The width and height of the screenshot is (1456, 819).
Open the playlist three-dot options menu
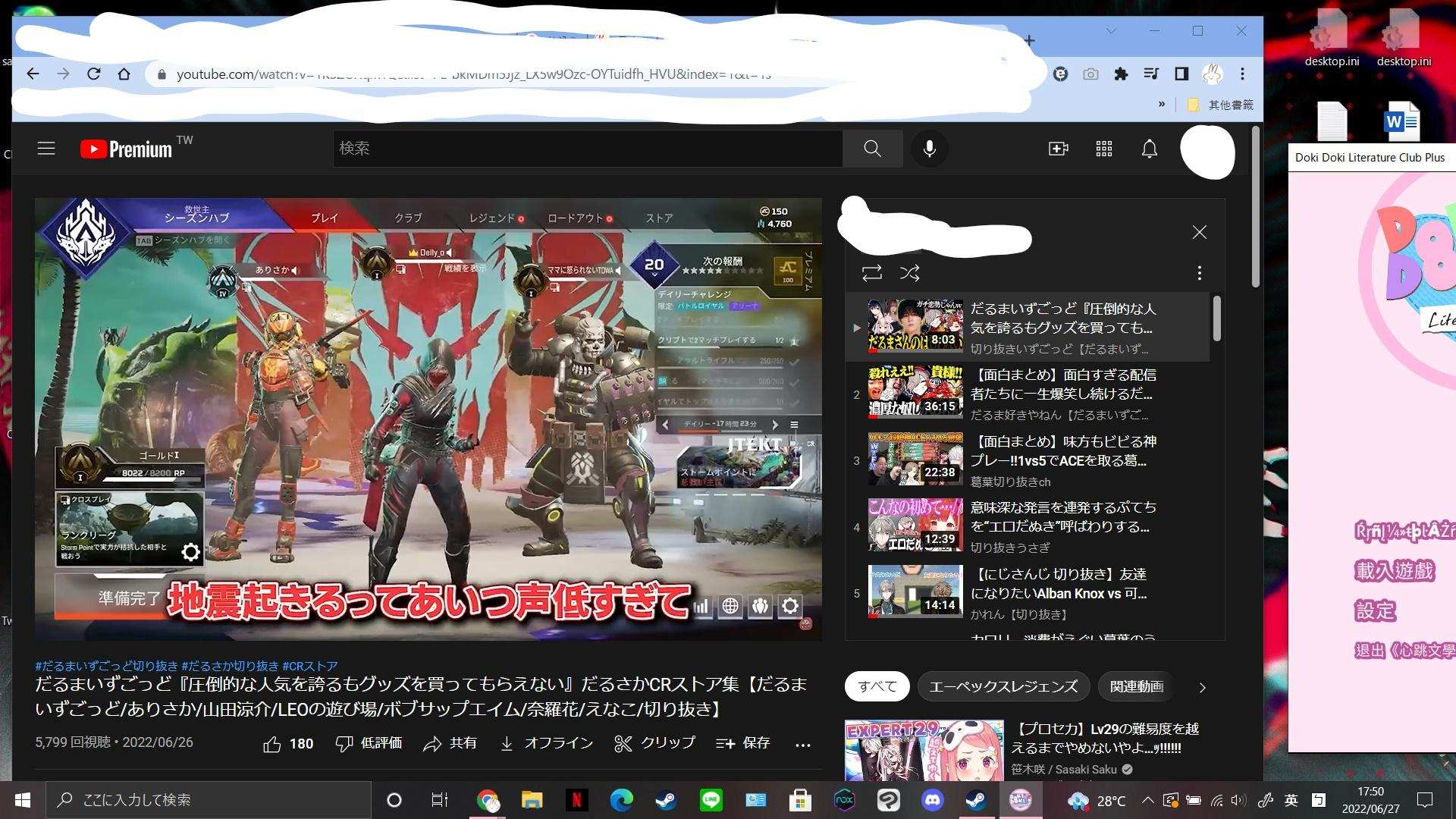click(1199, 273)
